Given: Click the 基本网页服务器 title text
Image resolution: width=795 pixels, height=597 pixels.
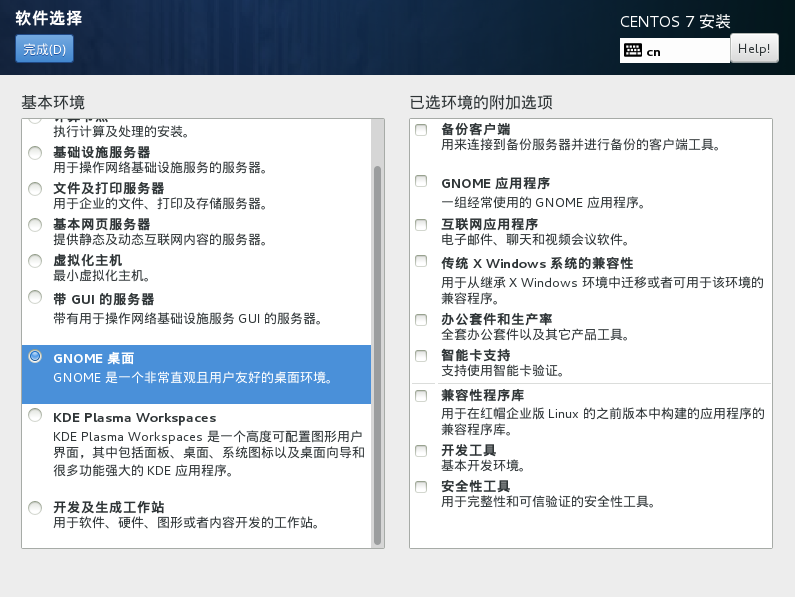Looking at the screenshot, I should coord(102,224).
